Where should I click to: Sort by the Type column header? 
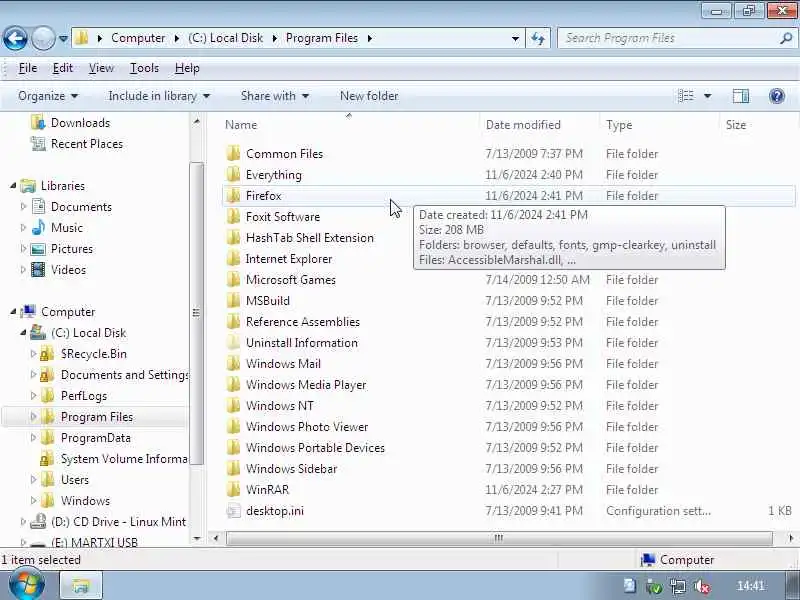619,125
